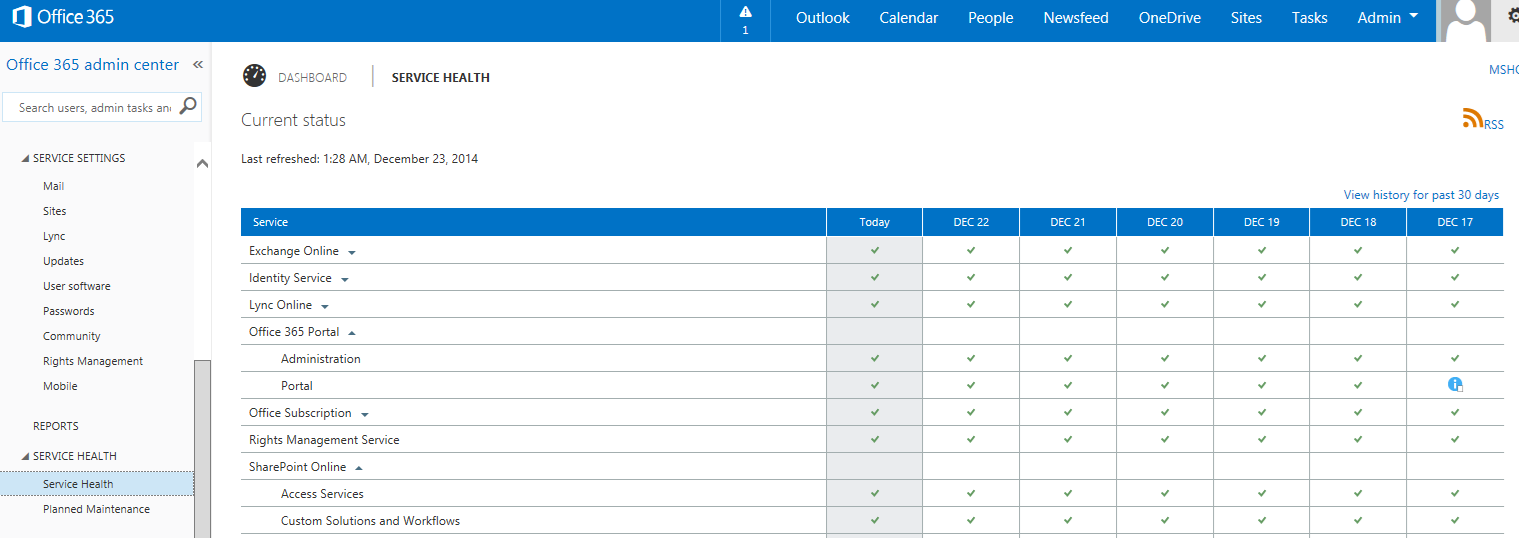This screenshot has width=1519, height=538.
Task: Click Exchange Online DEC 17 checkmark
Action: click(x=1455, y=250)
